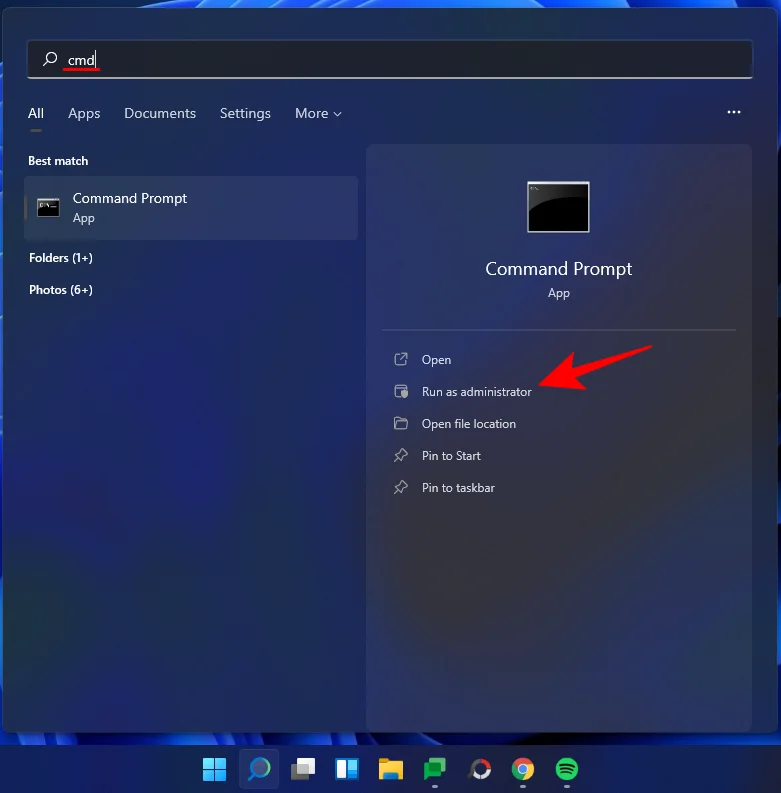Click the large Command Prompt preview icon
The image size is (781, 793).
558,207
